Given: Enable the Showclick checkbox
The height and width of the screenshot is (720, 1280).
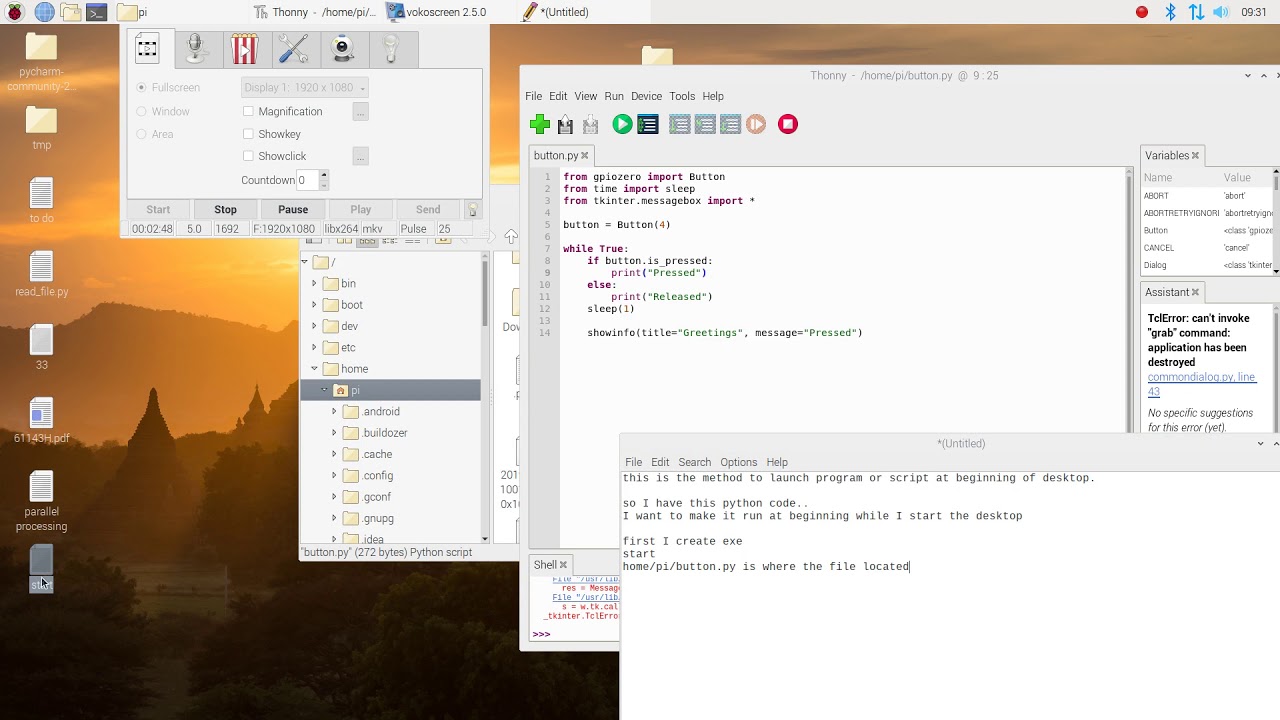Looking at the screenshot, I should (248, 156).
